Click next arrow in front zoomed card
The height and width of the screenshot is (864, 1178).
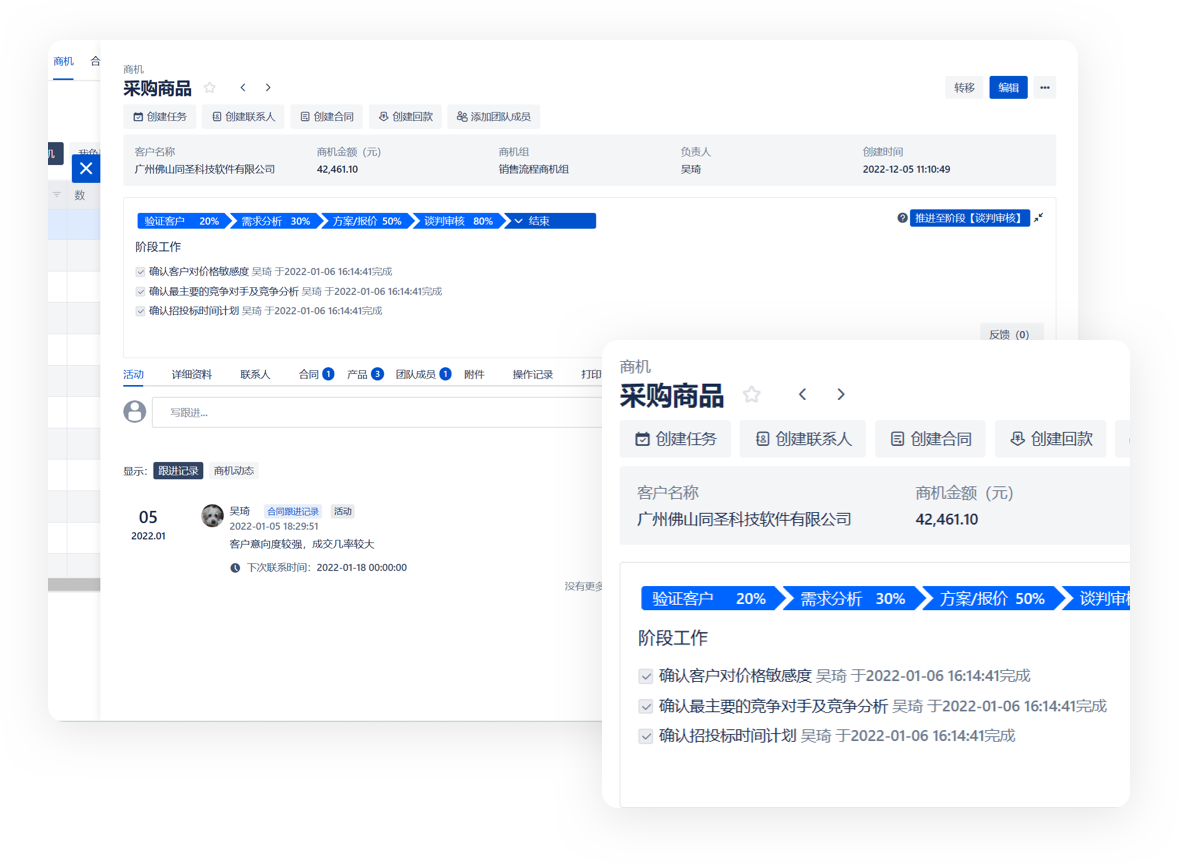tap(841, 394)
